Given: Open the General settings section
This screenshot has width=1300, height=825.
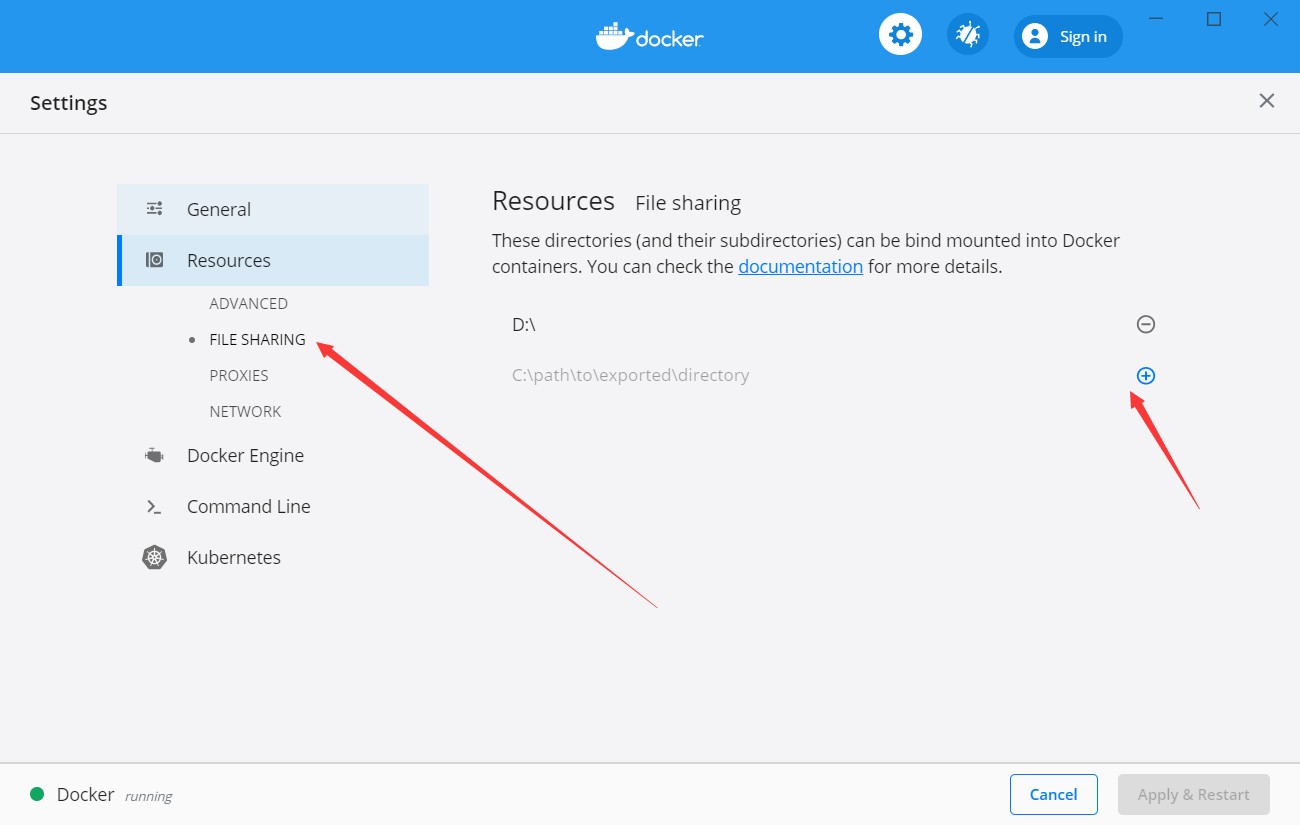Looking at the screenshot, I should tap(273, 209).
